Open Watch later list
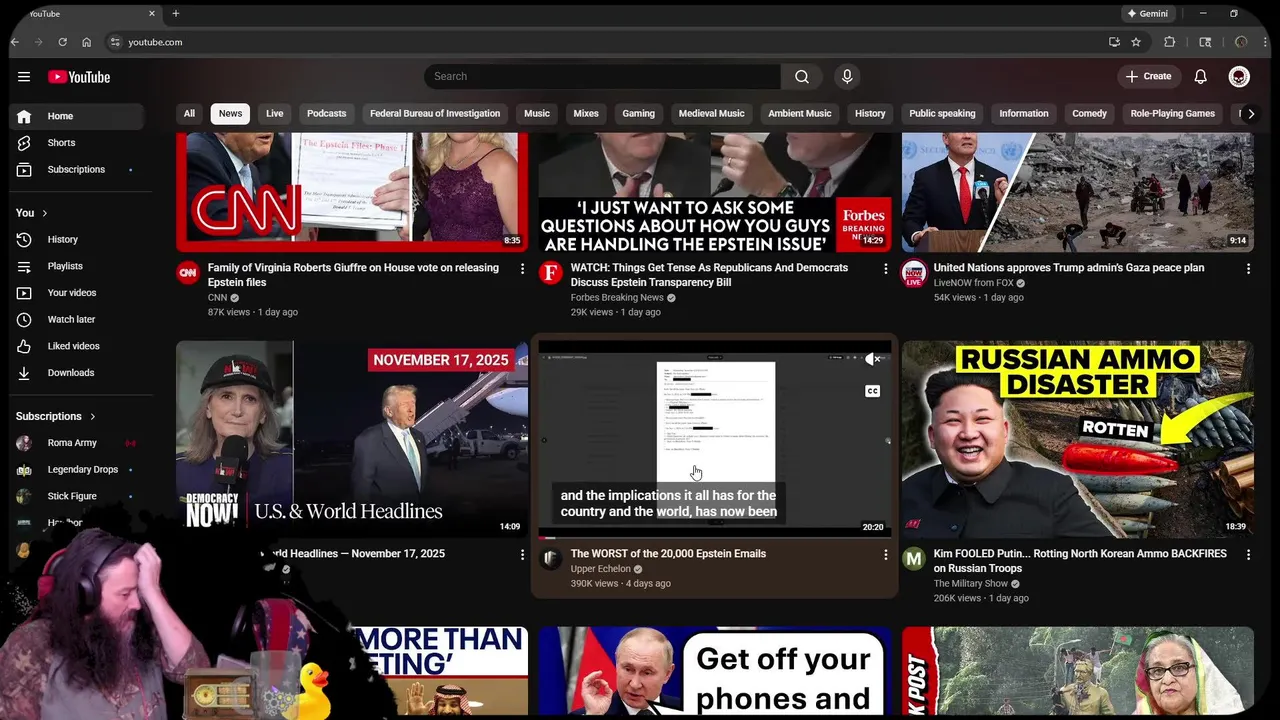Screen dimensions: 1280x720 pos(76,320)
